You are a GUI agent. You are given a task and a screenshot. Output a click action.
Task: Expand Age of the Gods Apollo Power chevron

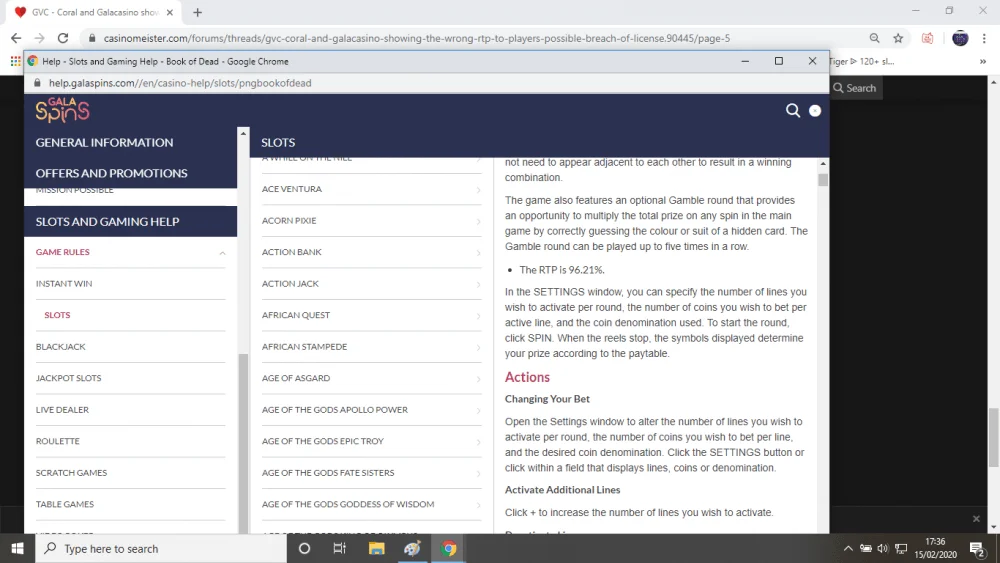pyautogui.click(x=478, y=410)
